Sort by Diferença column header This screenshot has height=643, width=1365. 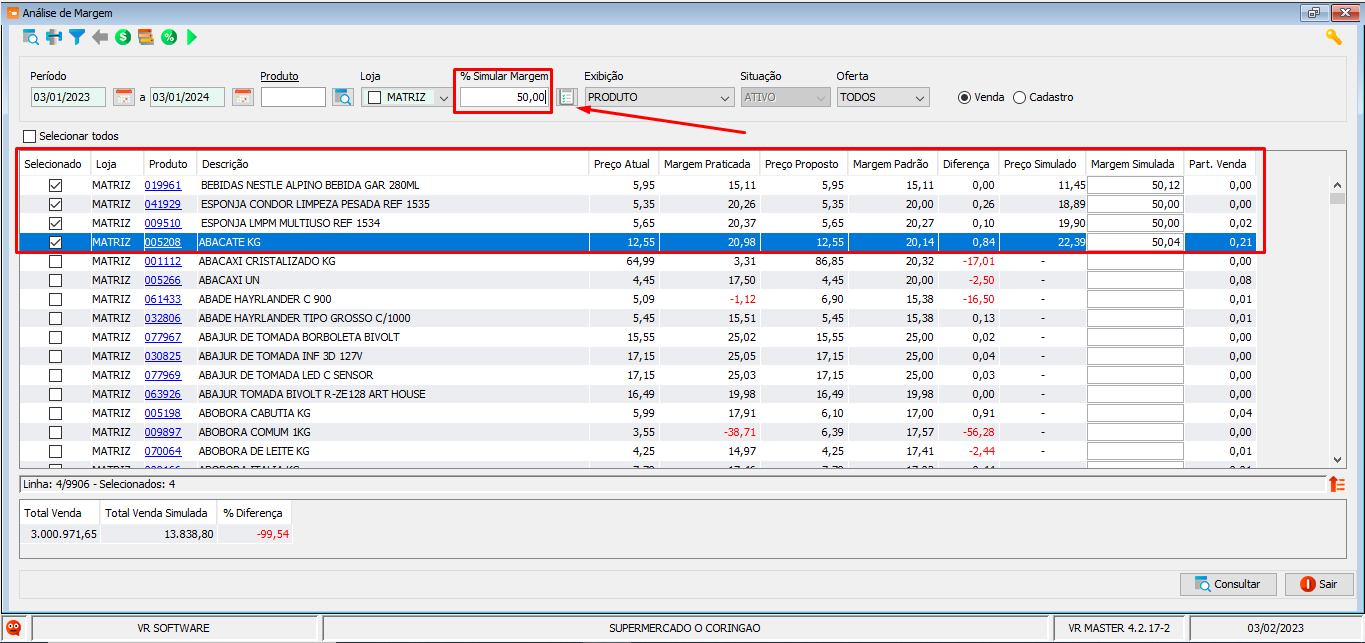click(x=967, y=164)
